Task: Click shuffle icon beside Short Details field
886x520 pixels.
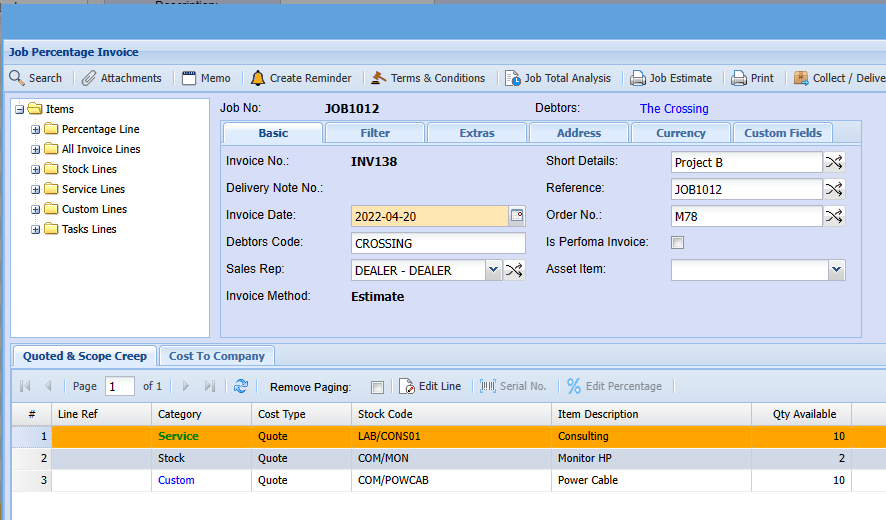Action: tap(834, 162)
